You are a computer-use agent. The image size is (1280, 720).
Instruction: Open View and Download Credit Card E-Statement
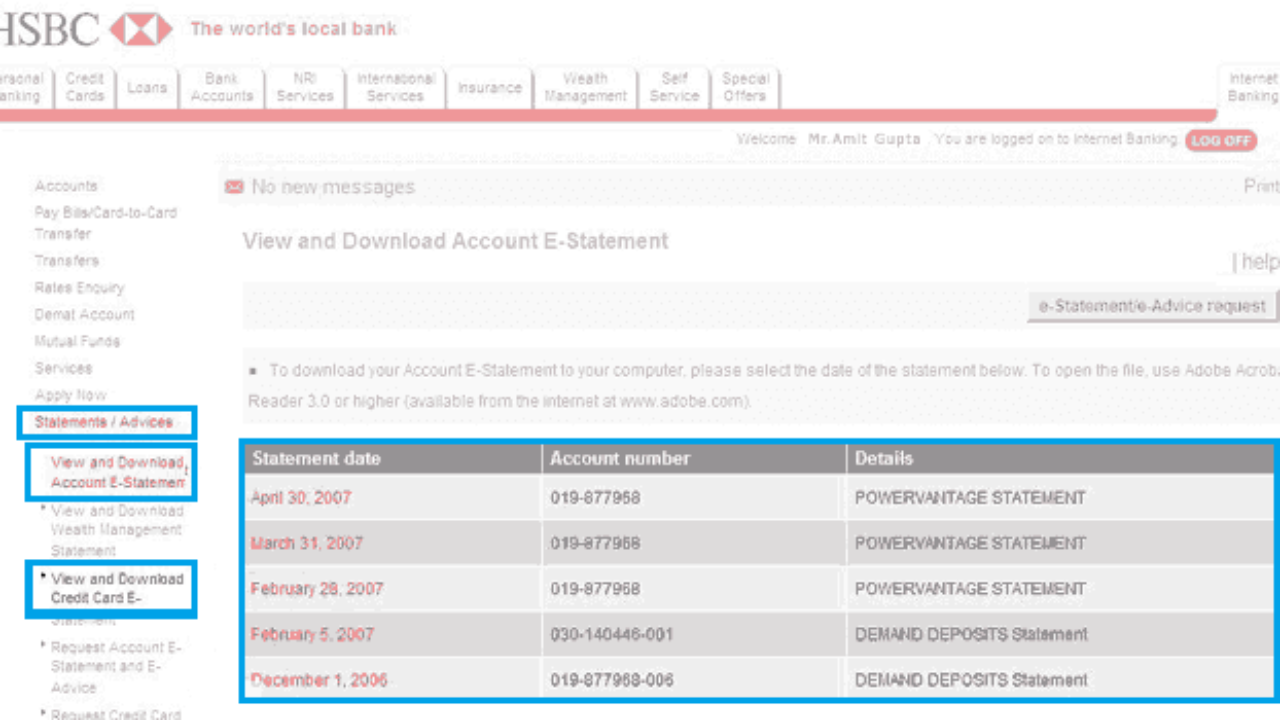[117, 598]
